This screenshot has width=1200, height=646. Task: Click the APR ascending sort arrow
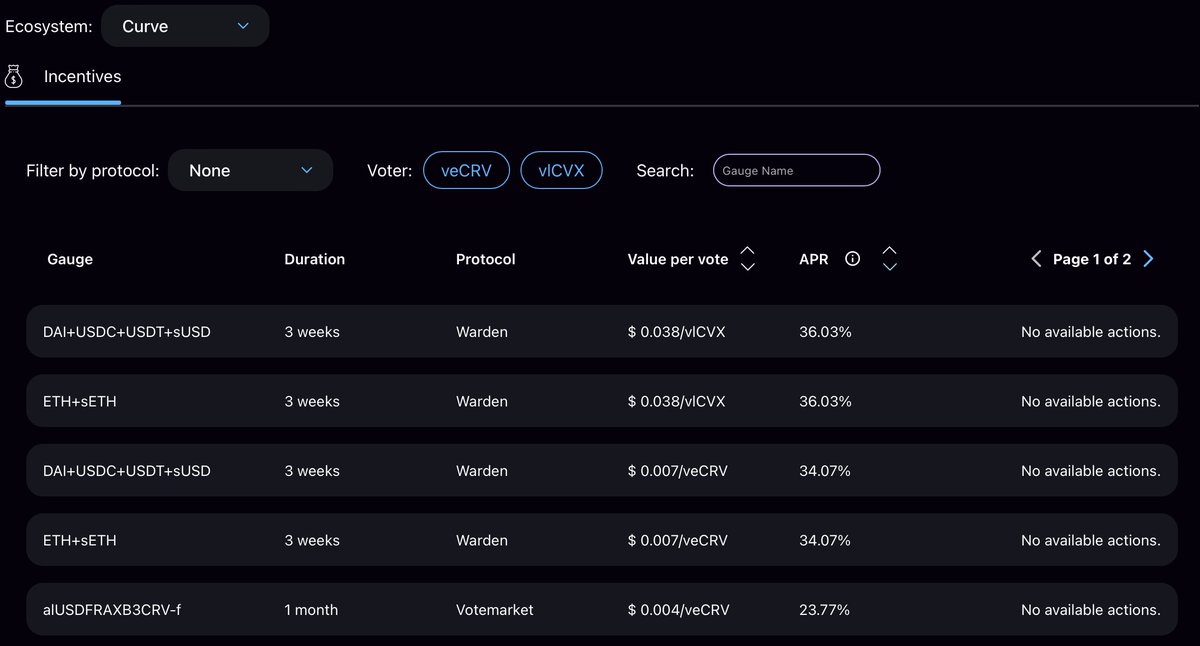[889, 250]
